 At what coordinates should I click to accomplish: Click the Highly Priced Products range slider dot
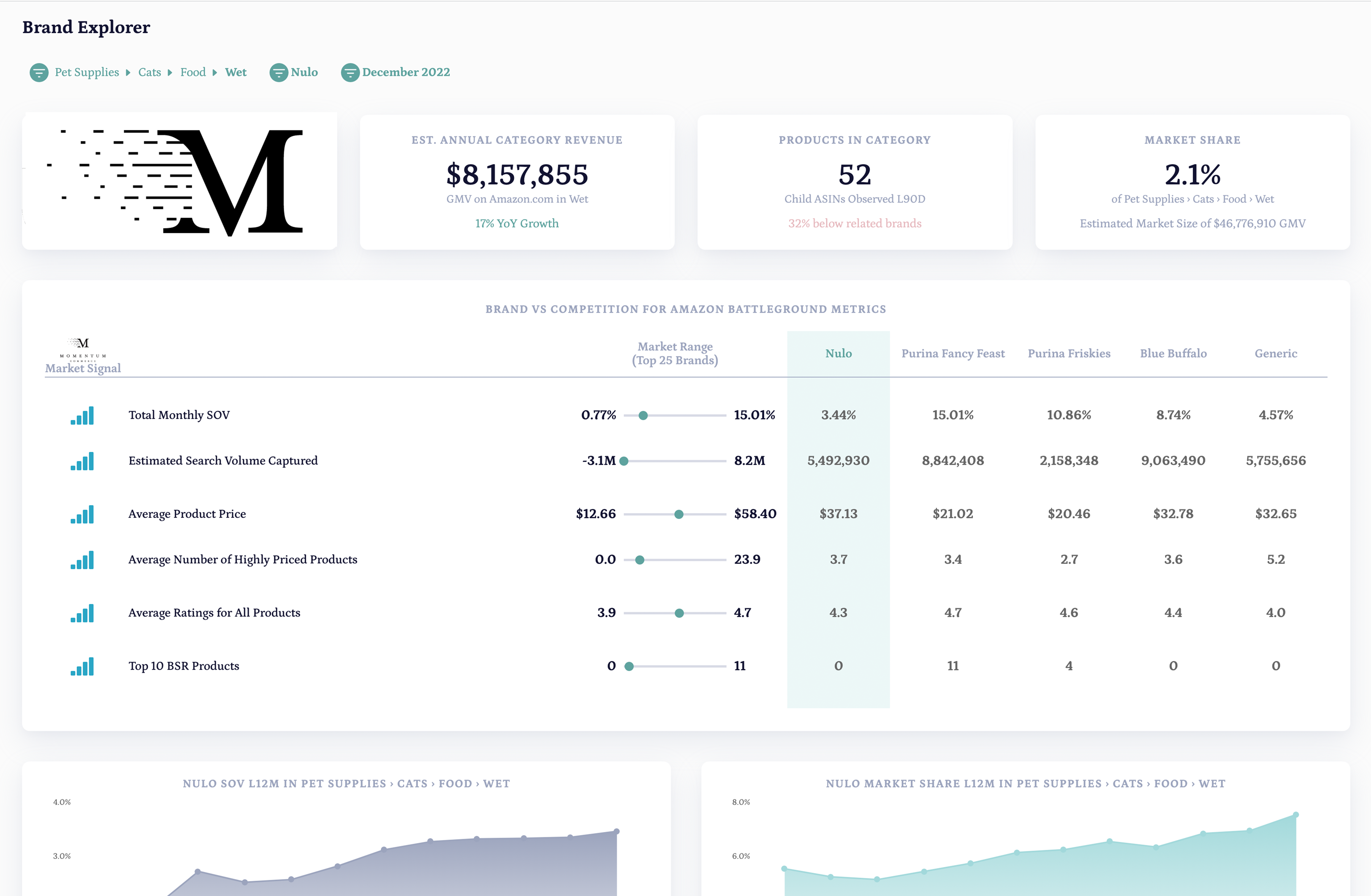640,560
